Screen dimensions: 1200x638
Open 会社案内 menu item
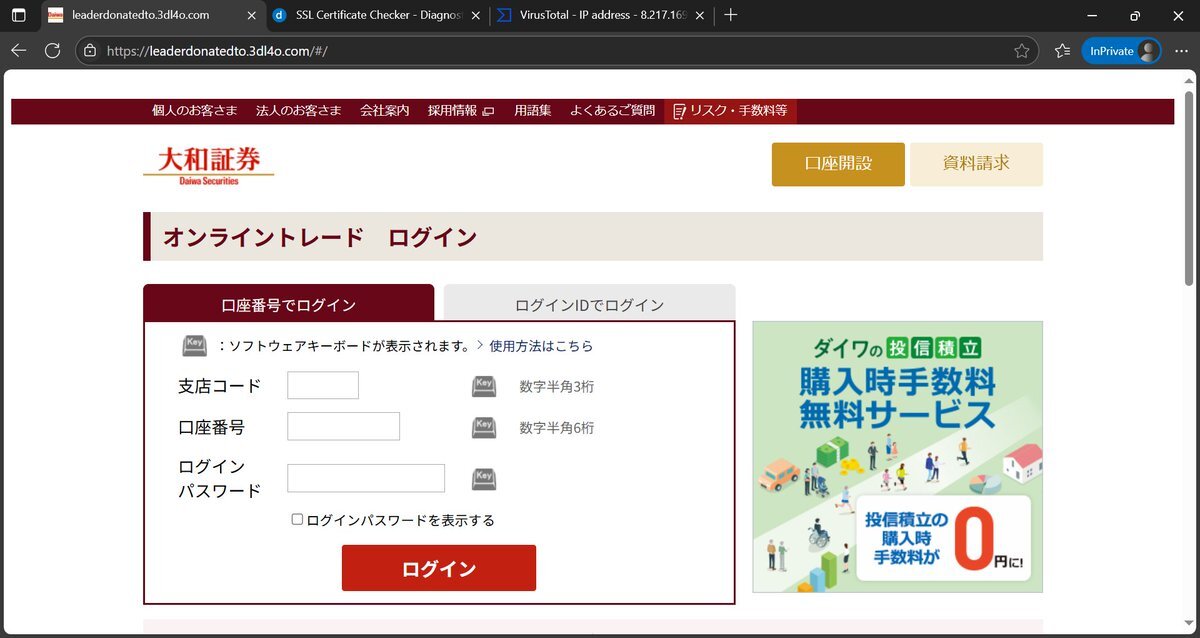385,111
